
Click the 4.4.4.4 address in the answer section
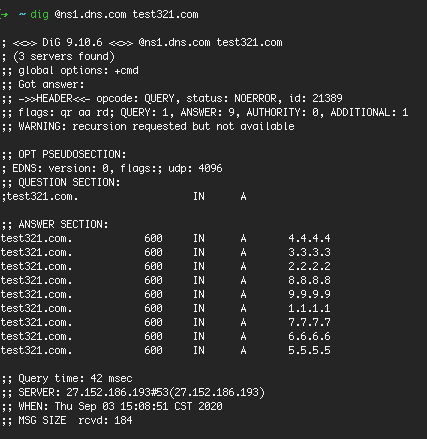[309, 238]
